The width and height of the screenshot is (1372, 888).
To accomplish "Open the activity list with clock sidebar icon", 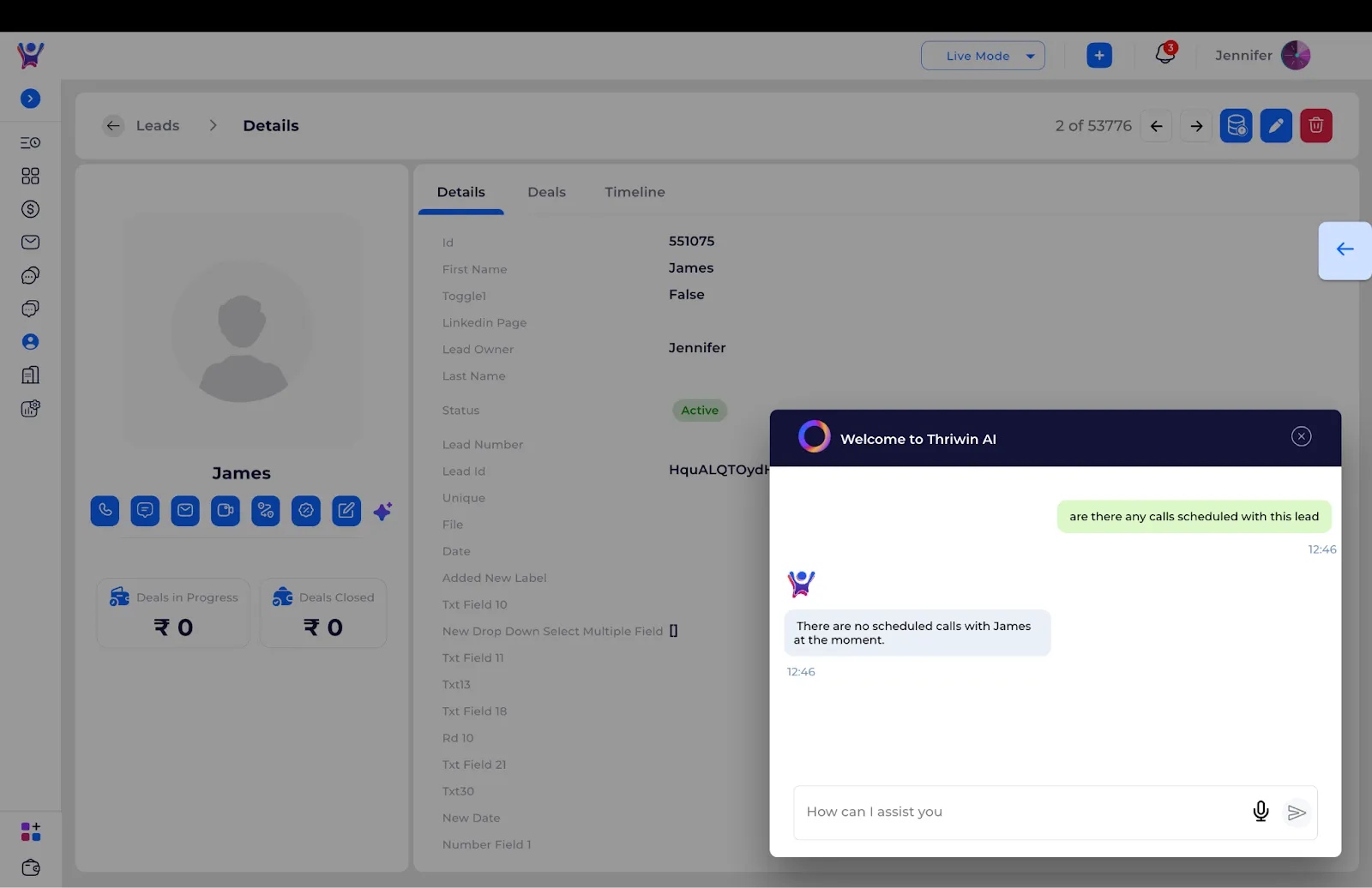I will tap(30, 142).
